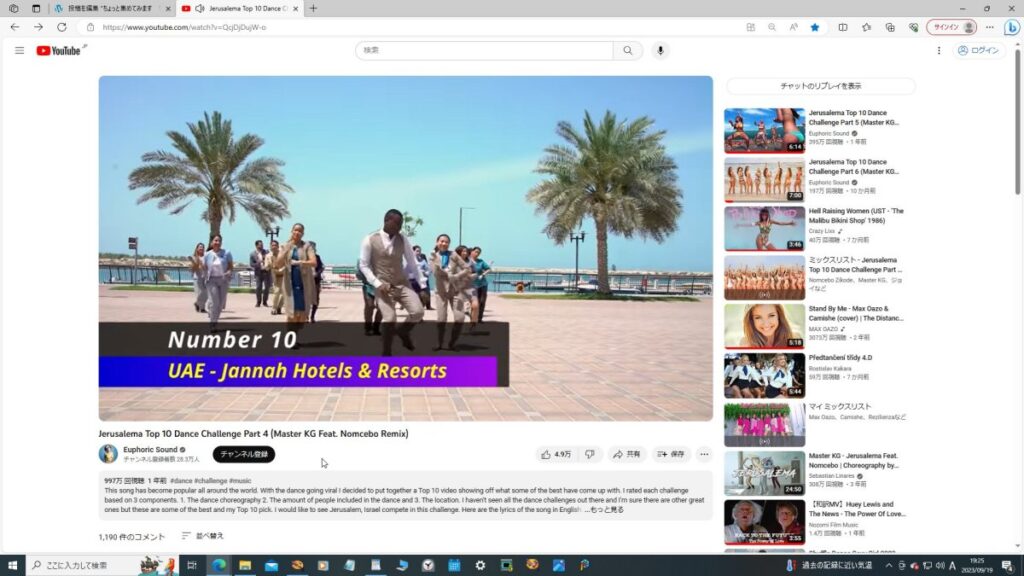Start Read Aloud from the address bar

pyautogui.click(x=793, y=27)
